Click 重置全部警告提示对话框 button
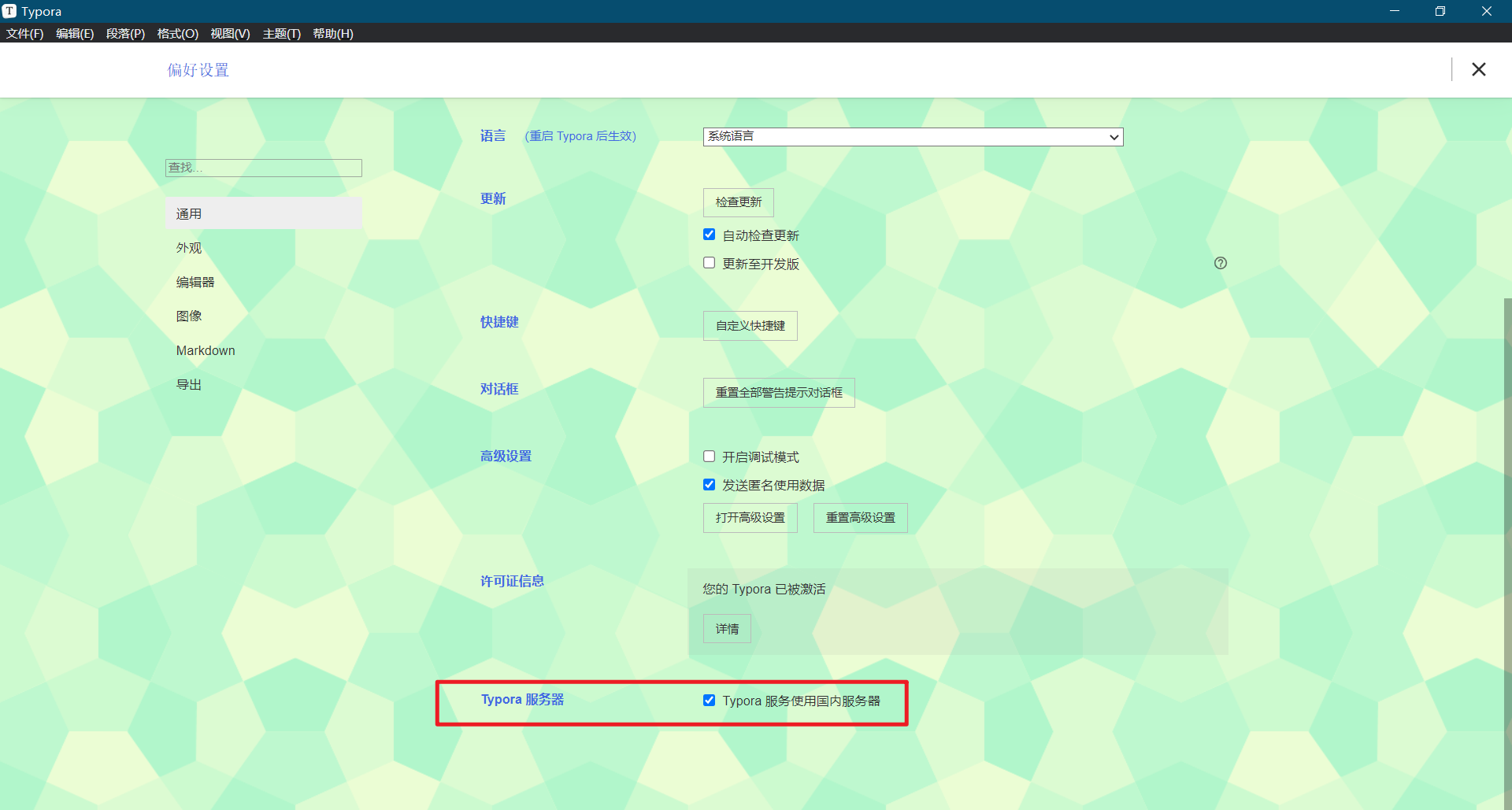 [x=779, y=393]
